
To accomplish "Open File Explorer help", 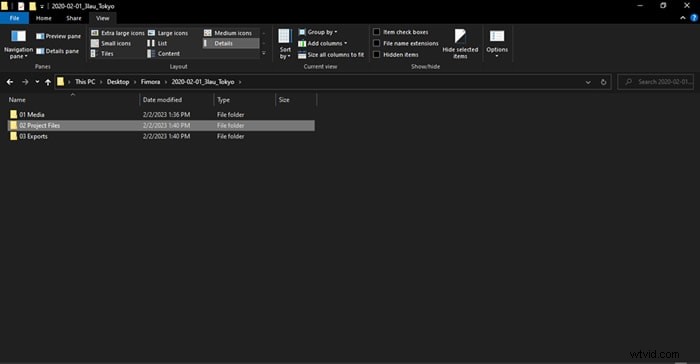I will pos(694,18).
